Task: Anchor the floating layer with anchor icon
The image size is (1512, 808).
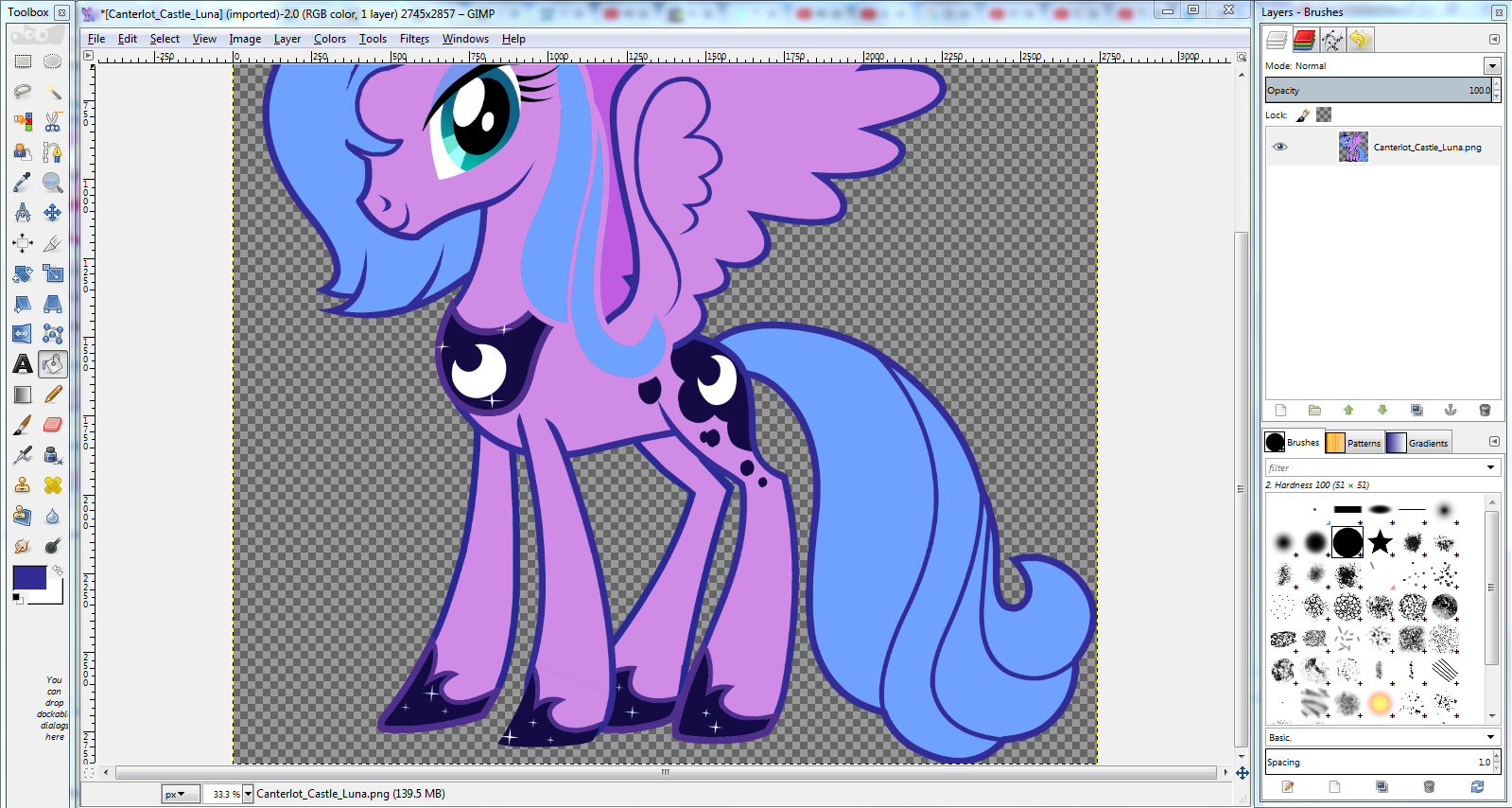Action: [1450, 410]
